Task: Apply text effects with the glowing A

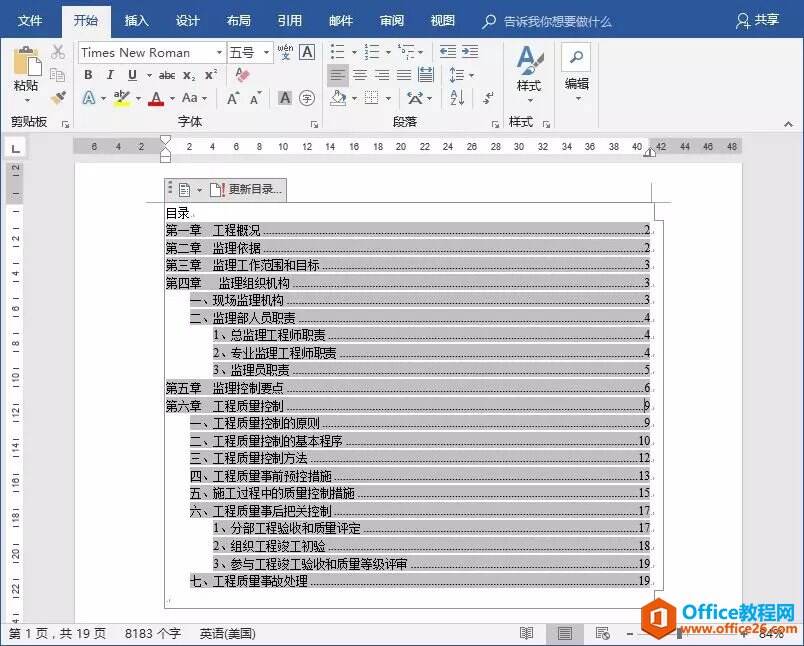Action: pos(89,97)
